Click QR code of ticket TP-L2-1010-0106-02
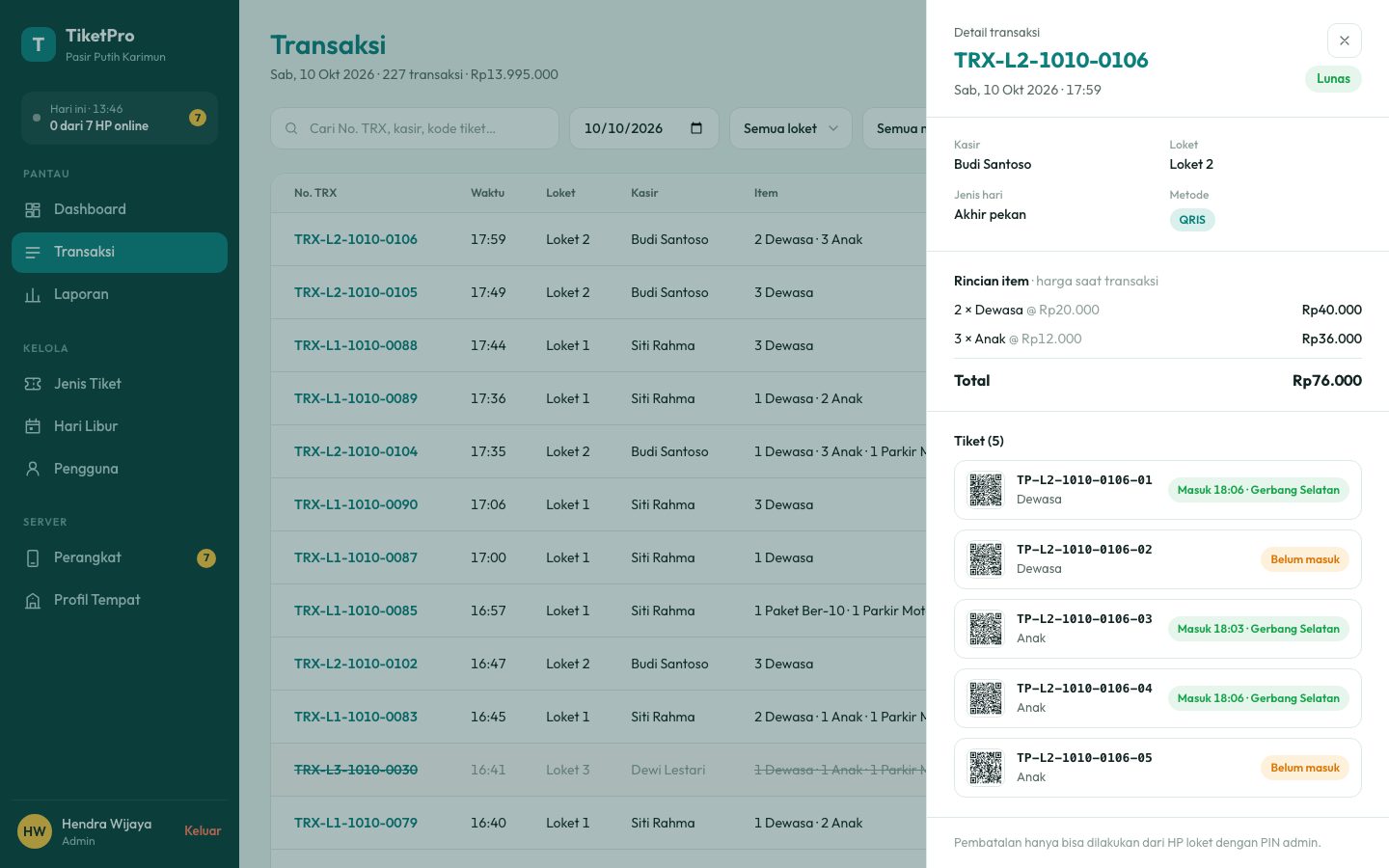1389x868 pixels. 986,559
